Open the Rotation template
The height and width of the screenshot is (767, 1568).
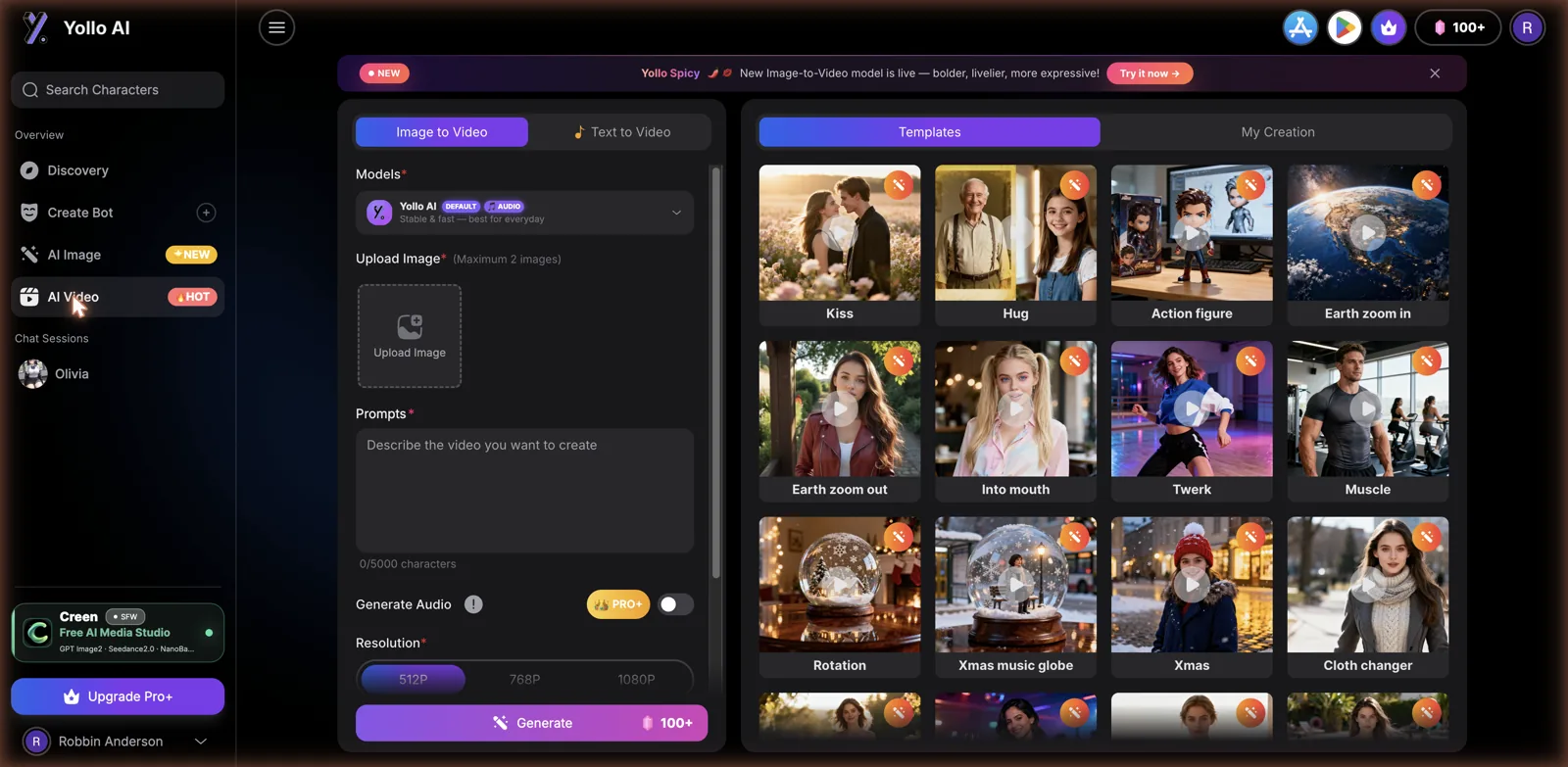[x=840, y=597]
